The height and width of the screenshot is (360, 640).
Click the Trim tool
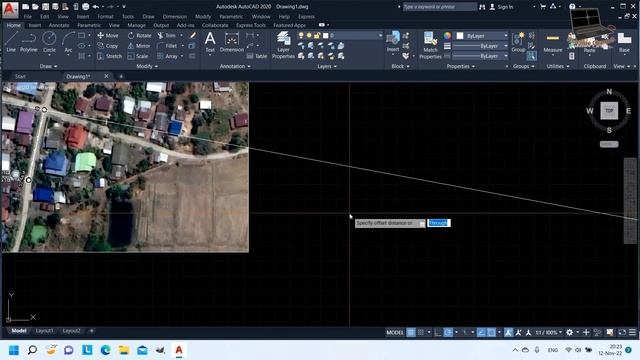pyautogui.click(x=167, y=36)
